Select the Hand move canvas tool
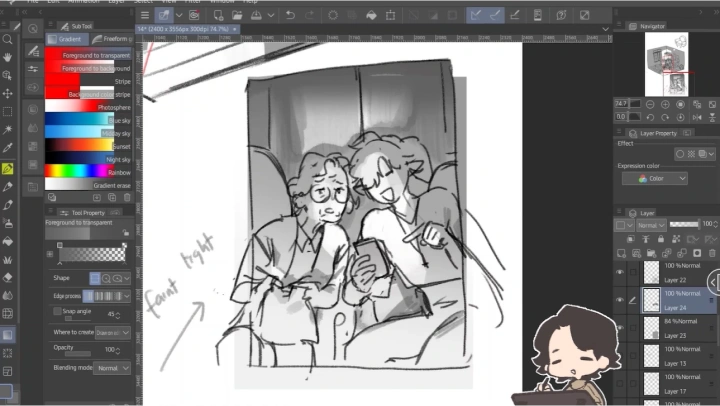 click(x=7, y=57)
